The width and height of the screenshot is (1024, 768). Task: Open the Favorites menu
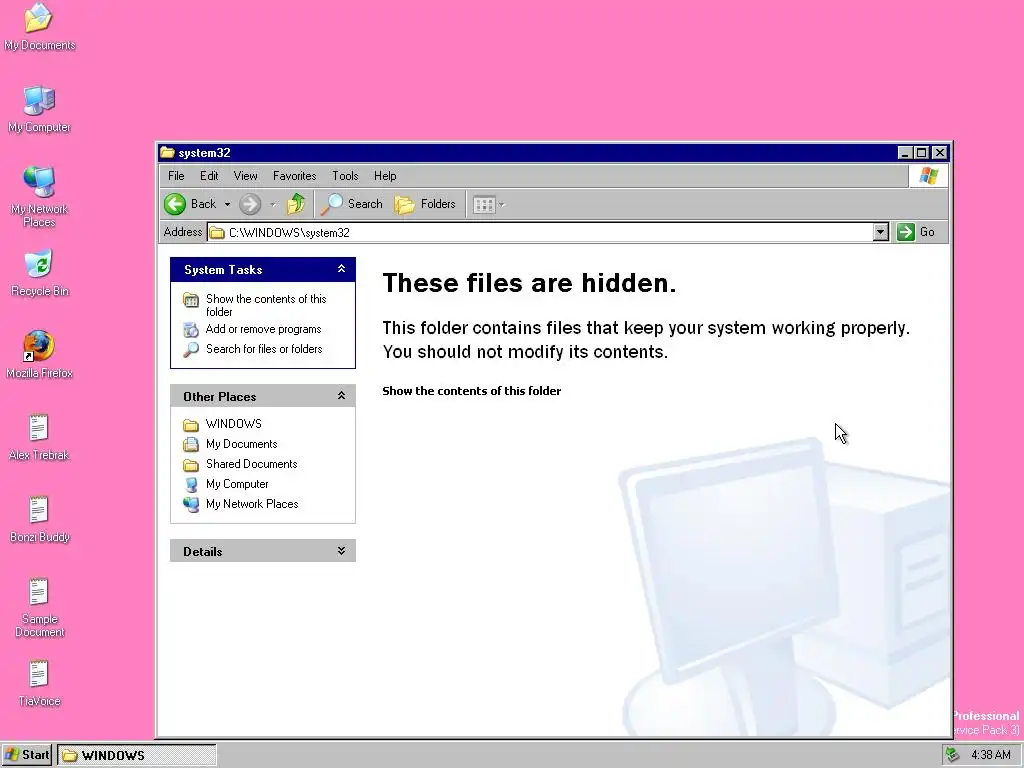tap(295, 176)
